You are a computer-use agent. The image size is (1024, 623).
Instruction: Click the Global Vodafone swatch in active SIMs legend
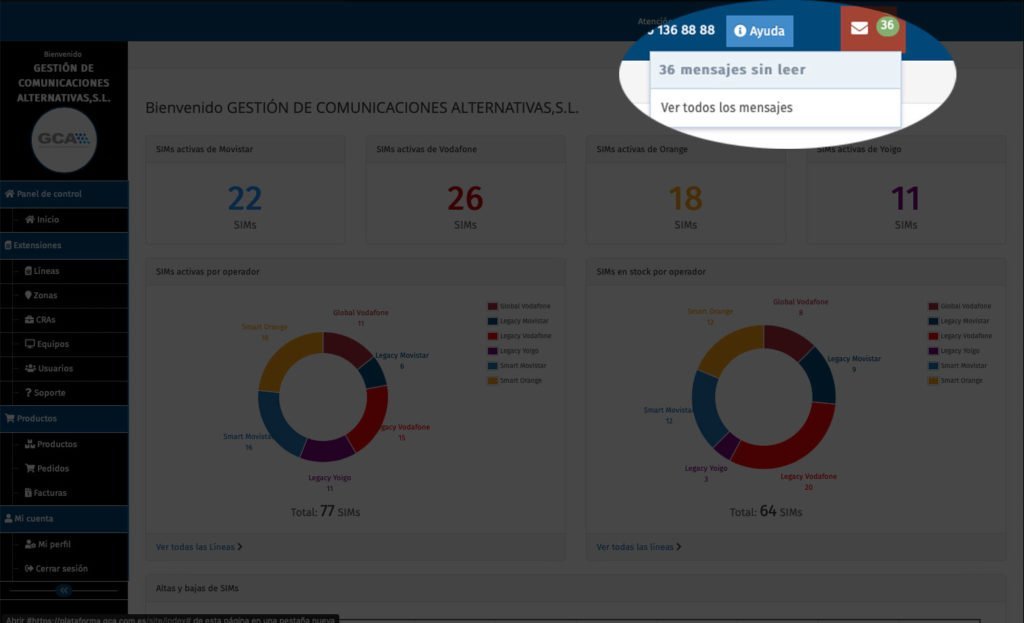coord(492,306)
